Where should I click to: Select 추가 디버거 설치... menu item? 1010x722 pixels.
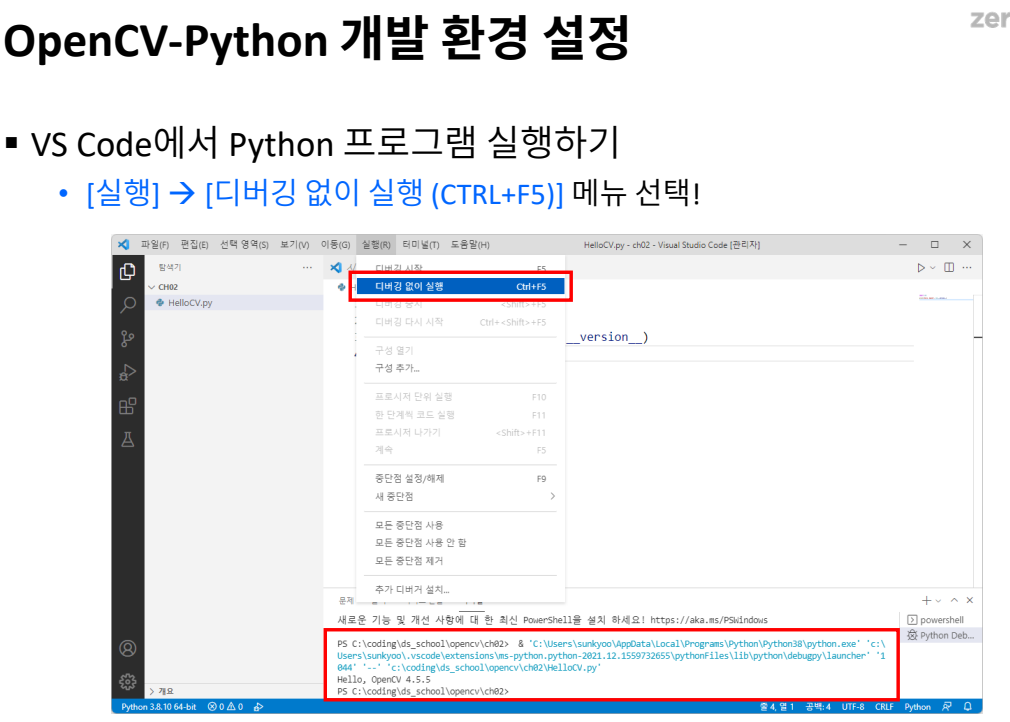point(460,589)
